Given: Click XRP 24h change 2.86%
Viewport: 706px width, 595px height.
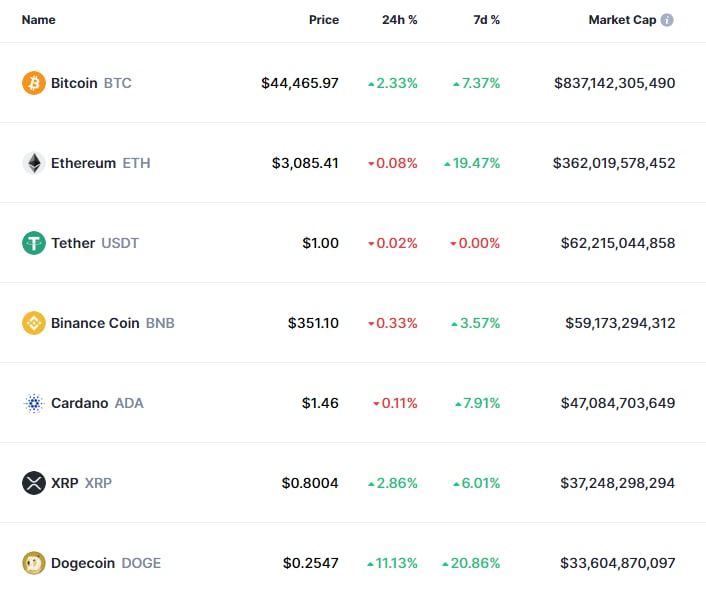Looking at the screenshot, I should (393, 483).
